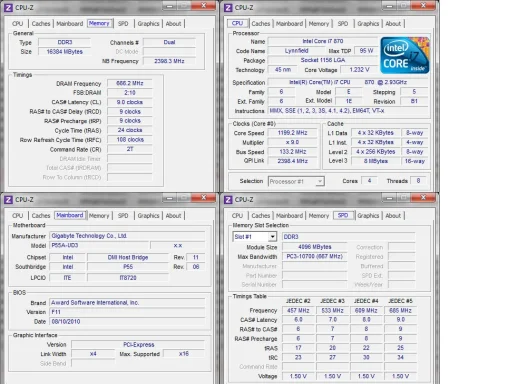Click the Code Name value Lynnfield
Viewport: 527px width, 384px height.
[296, 51]
